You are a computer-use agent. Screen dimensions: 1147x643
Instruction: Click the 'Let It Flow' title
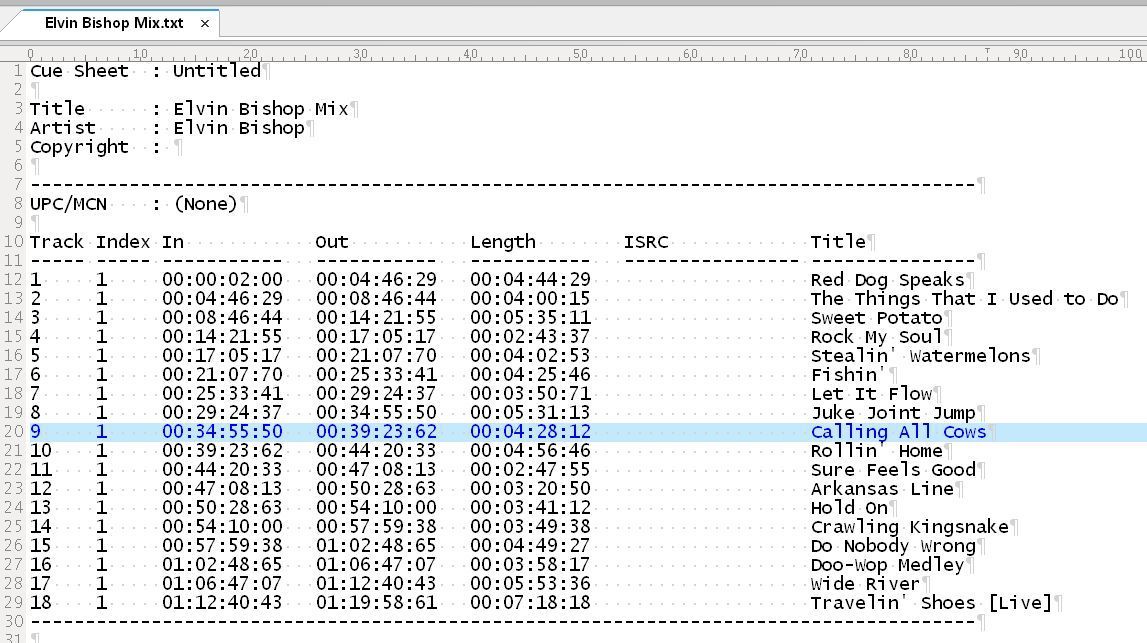pyautogui.click(x=871, y=394)
